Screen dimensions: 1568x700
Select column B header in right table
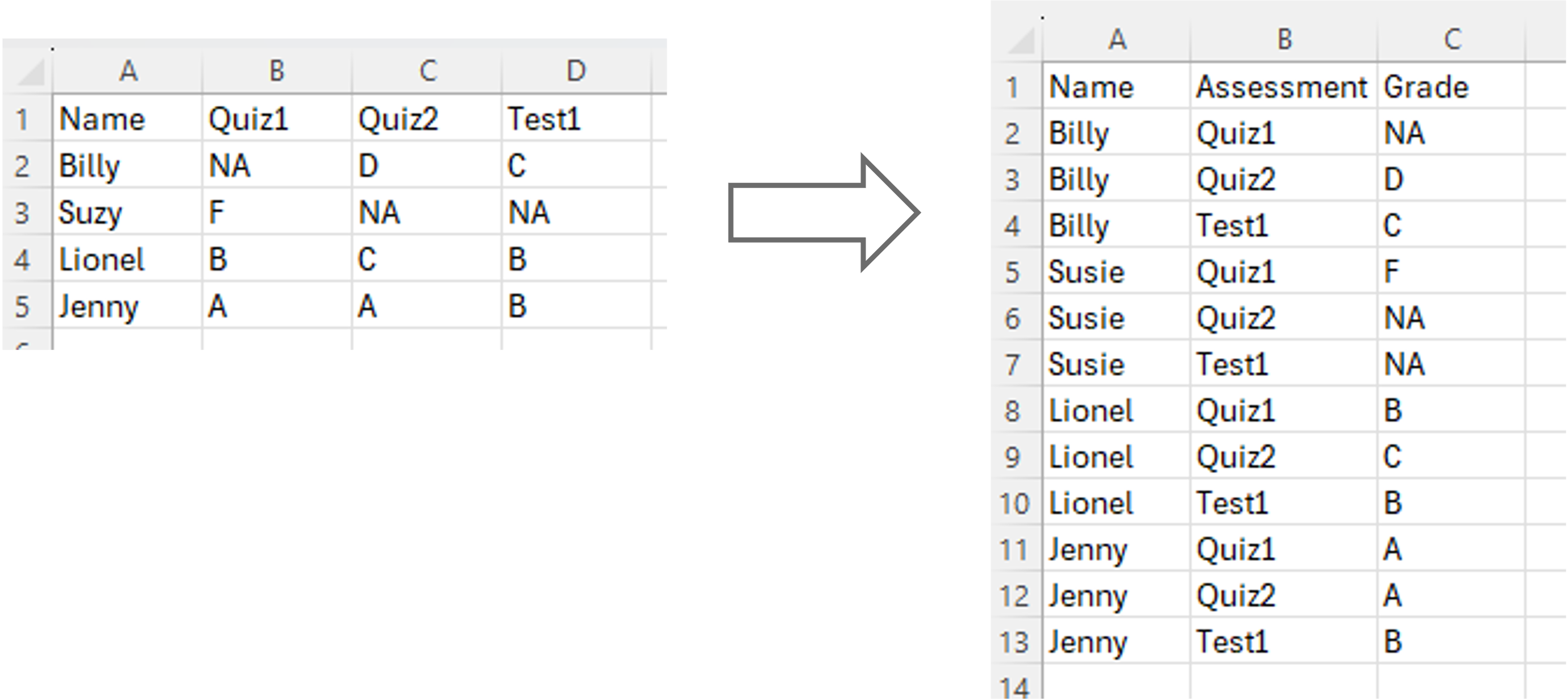[x=1284, y=40]
